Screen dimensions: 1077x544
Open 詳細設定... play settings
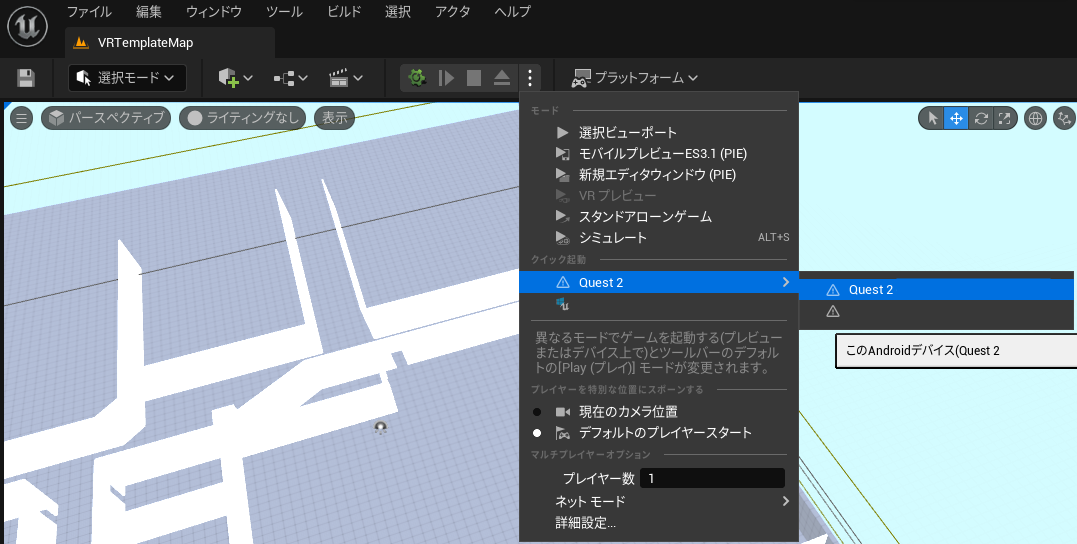click(x=659, y=523)
